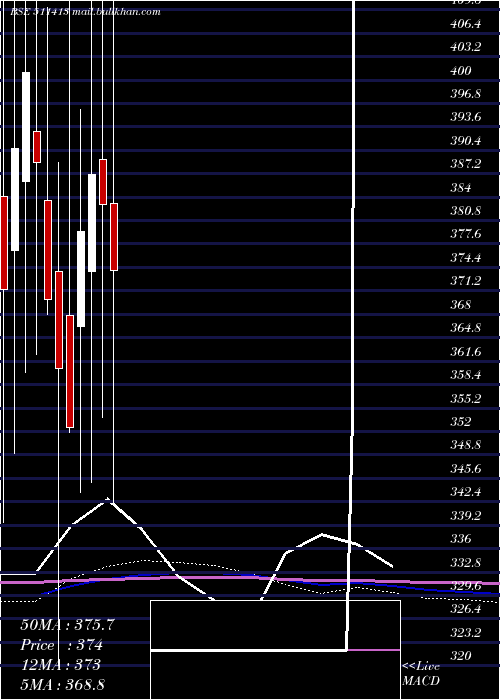This screenshot has width=500, height=700.
Task: Select the 400 price axis label
Action: click(461, 71)
